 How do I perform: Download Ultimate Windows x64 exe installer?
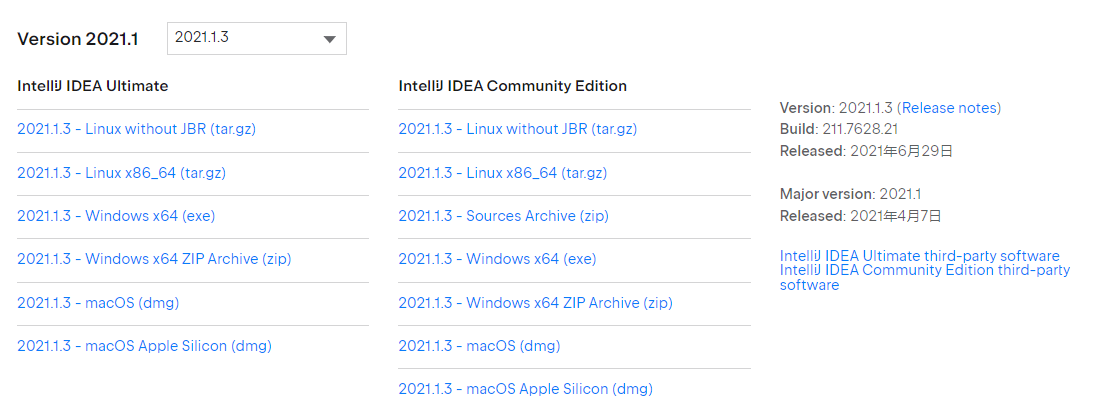click(116, 216)
